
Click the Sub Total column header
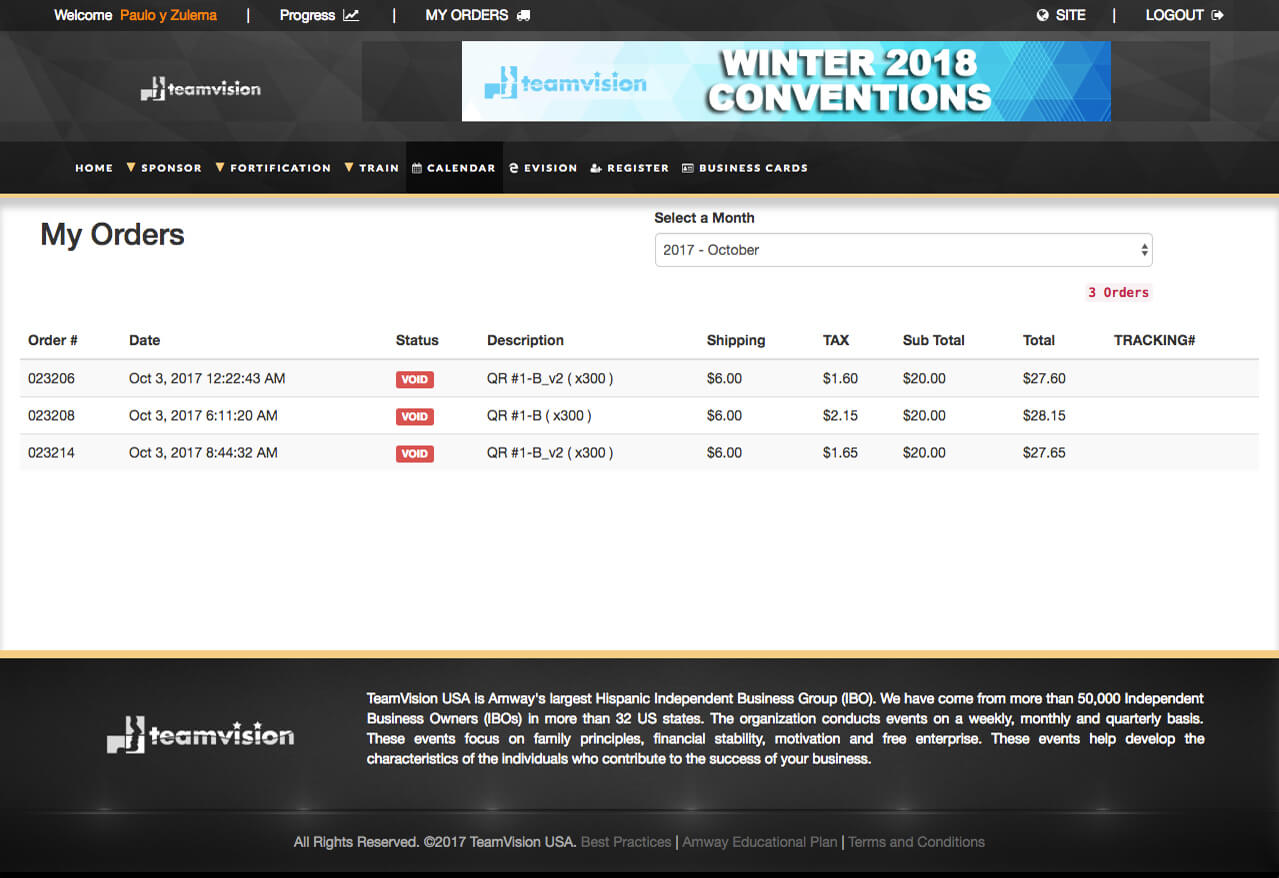933,340
